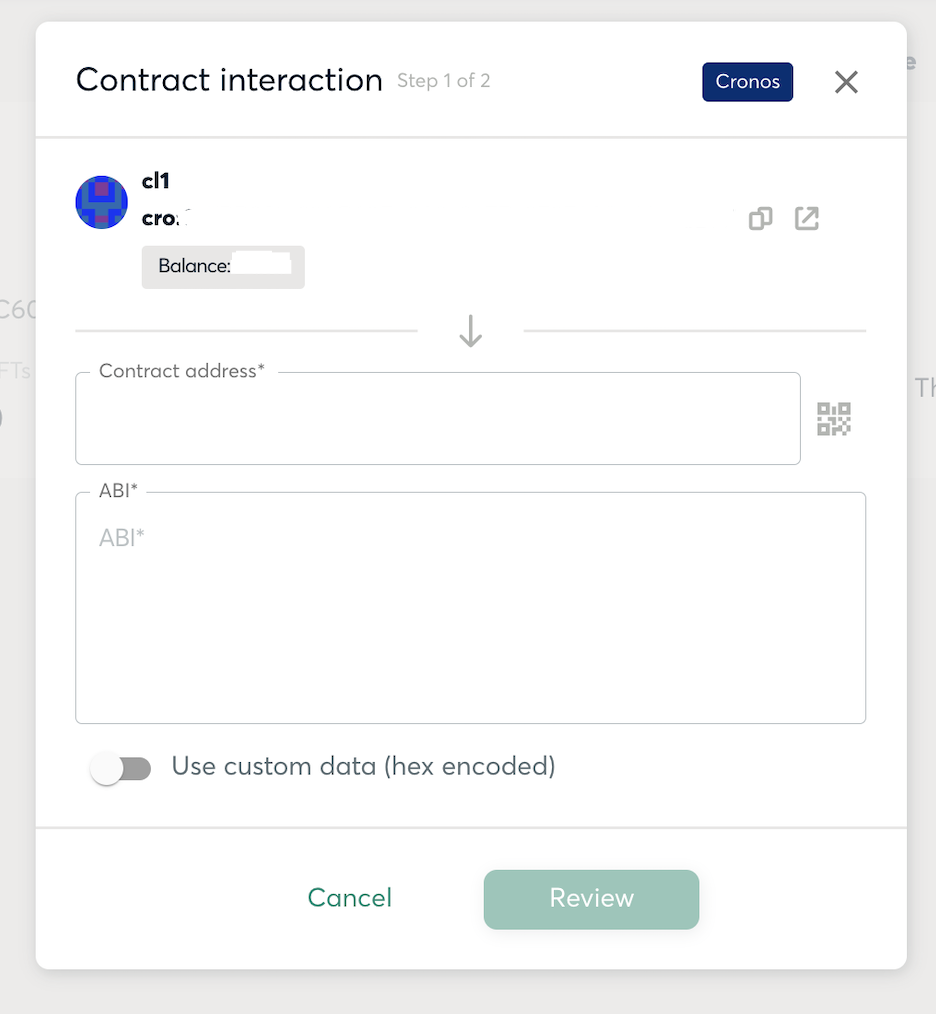Click the cl1 account identicon avatar
This screenshot has width=936, height=1014.
click(102, 202)
